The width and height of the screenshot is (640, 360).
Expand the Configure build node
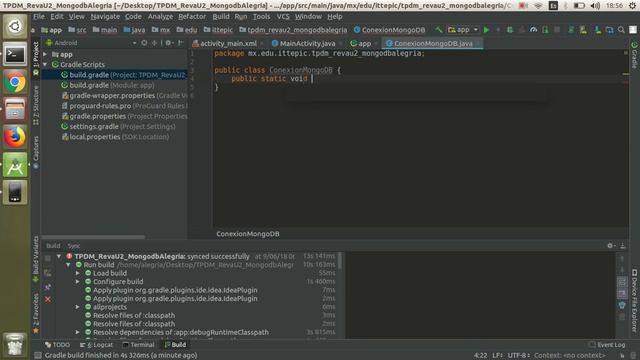pyautogui.click(x=78, y=282)
